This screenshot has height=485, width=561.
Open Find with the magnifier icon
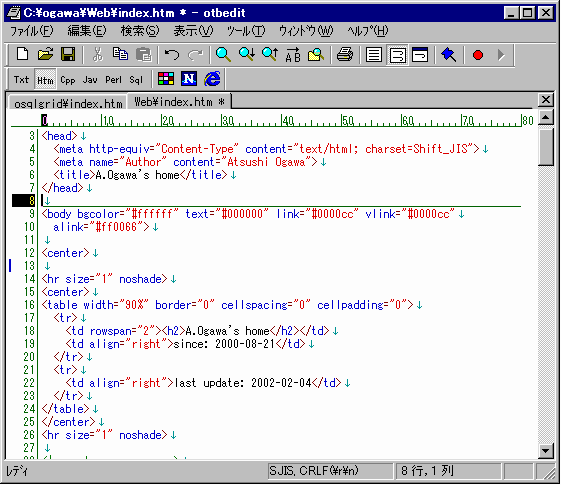click(223, 55)
